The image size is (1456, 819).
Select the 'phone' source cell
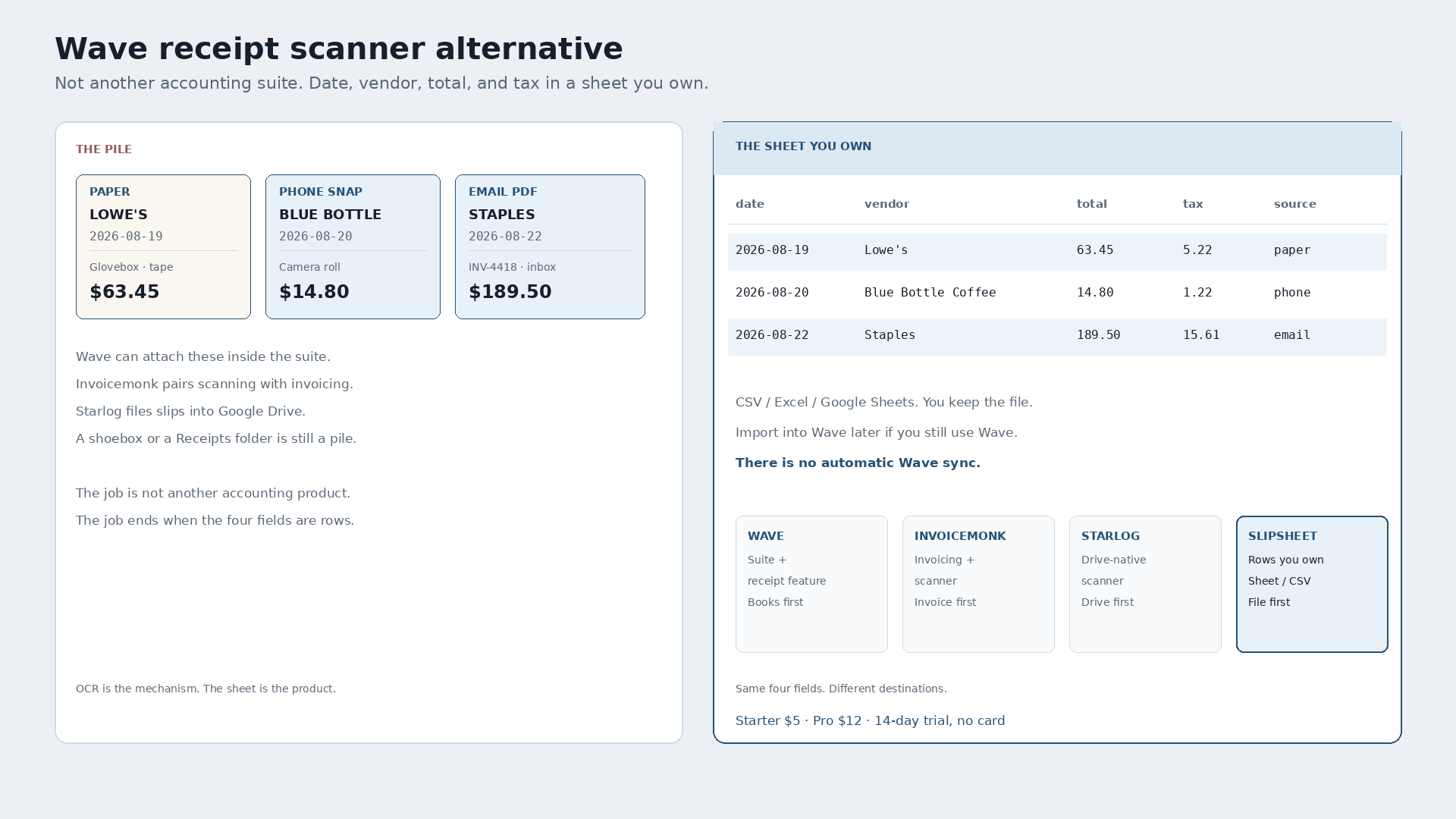click(x=1292, y=293)
